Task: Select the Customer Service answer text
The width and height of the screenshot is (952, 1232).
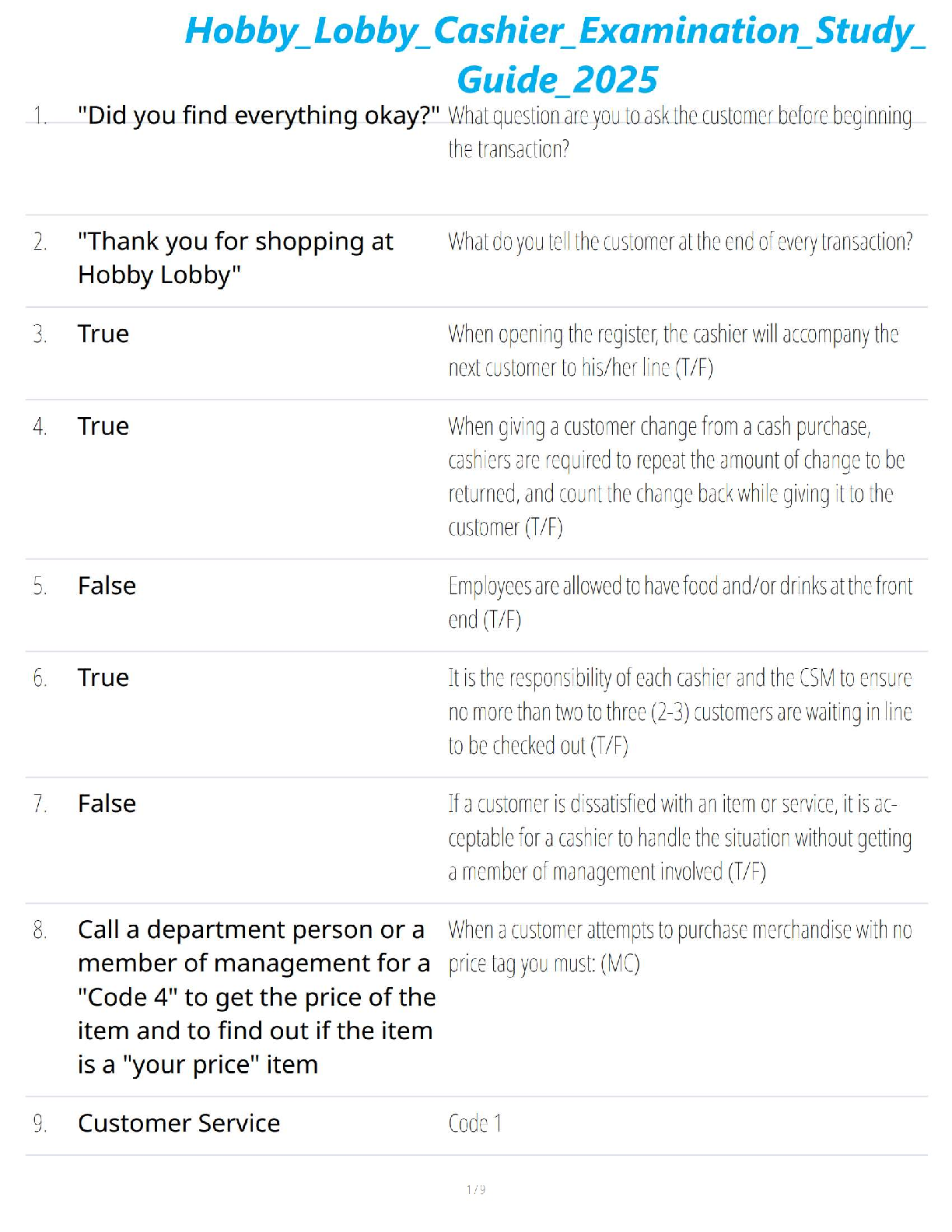Action: coord(179,1124)
